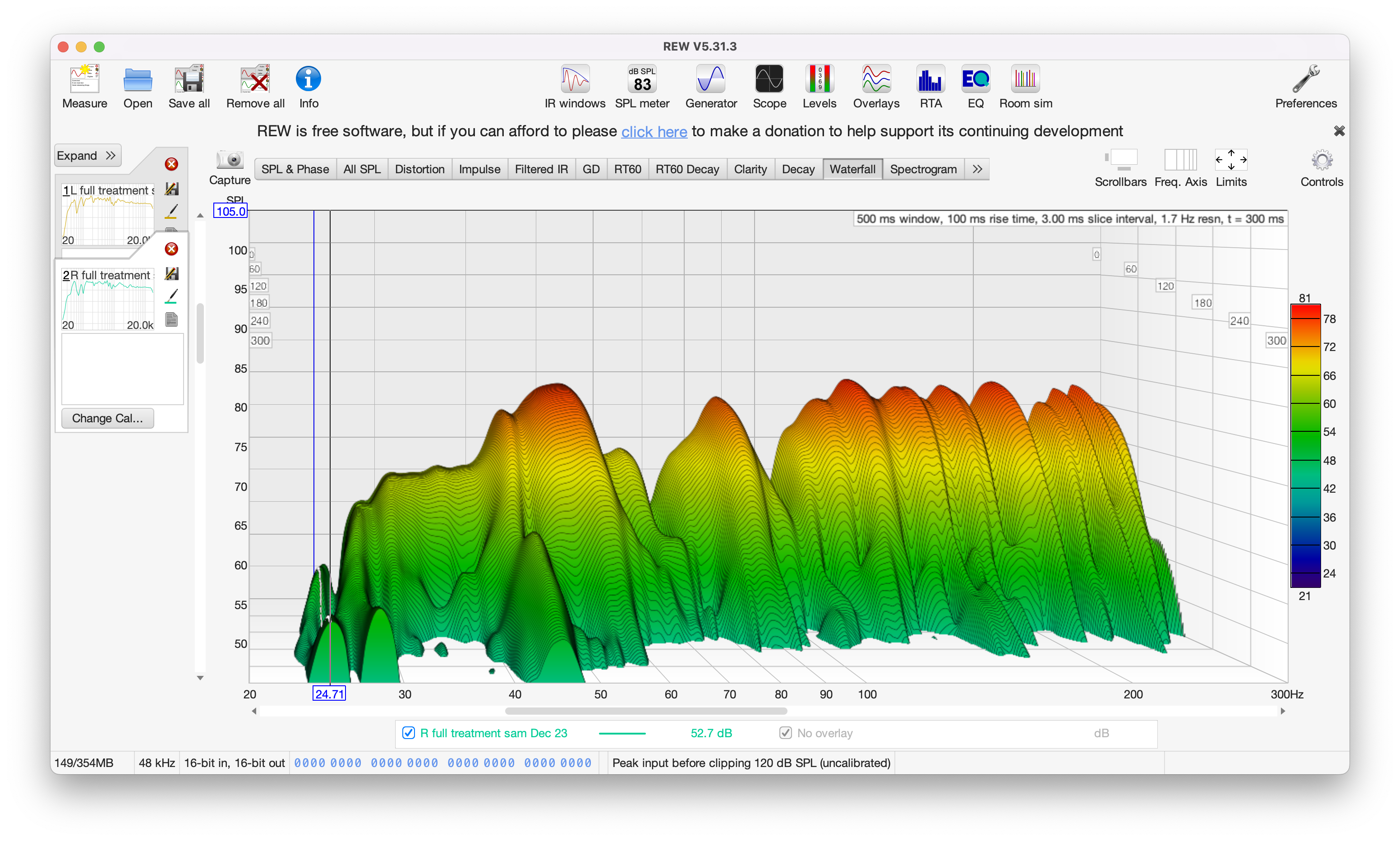1400x841 pixels.
Task: Toggle R full treatment trace checkbox
Action: (x=408, y=733)
